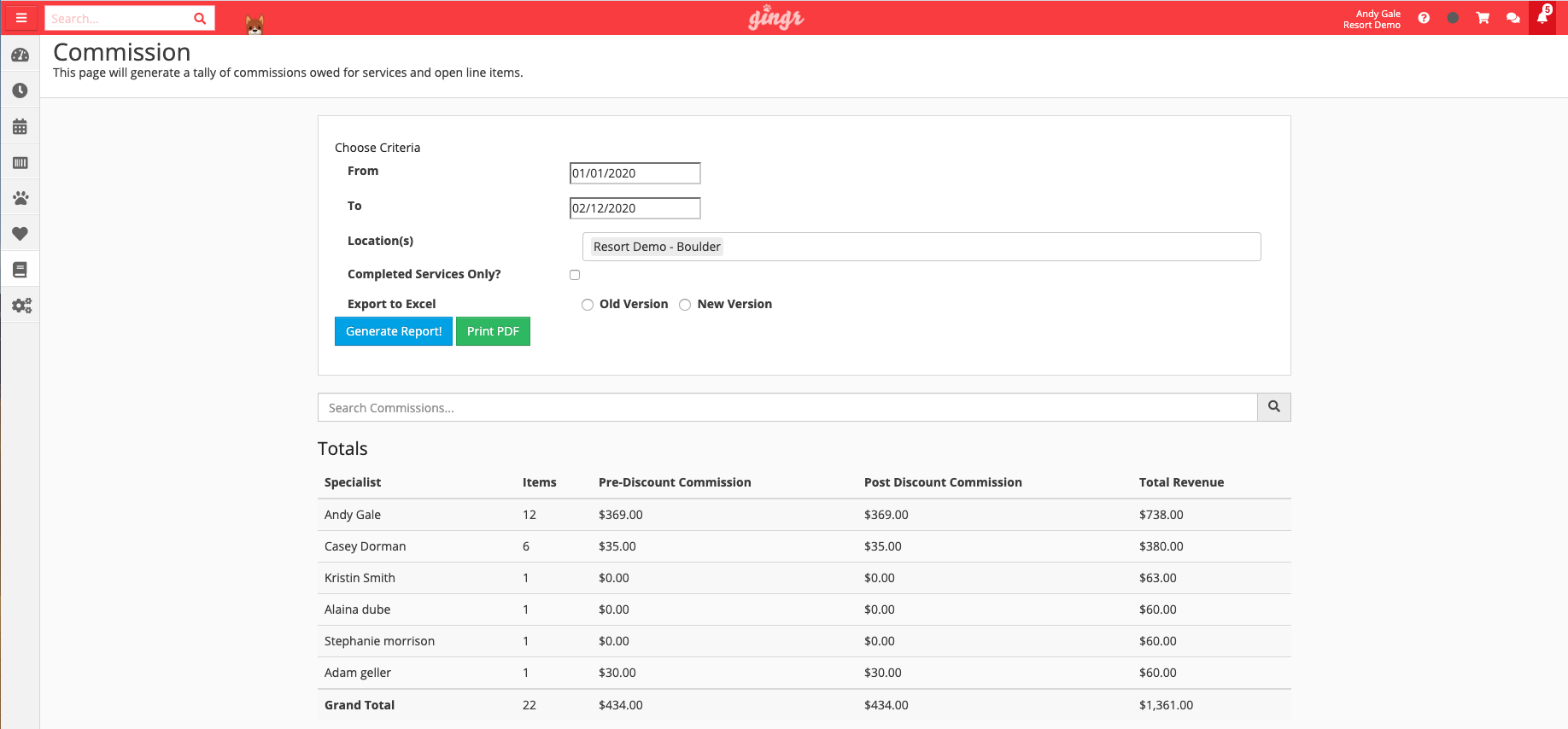Open the From date picker field
Viewport: 1568px width, 729px height.
[x=635, y=173]
